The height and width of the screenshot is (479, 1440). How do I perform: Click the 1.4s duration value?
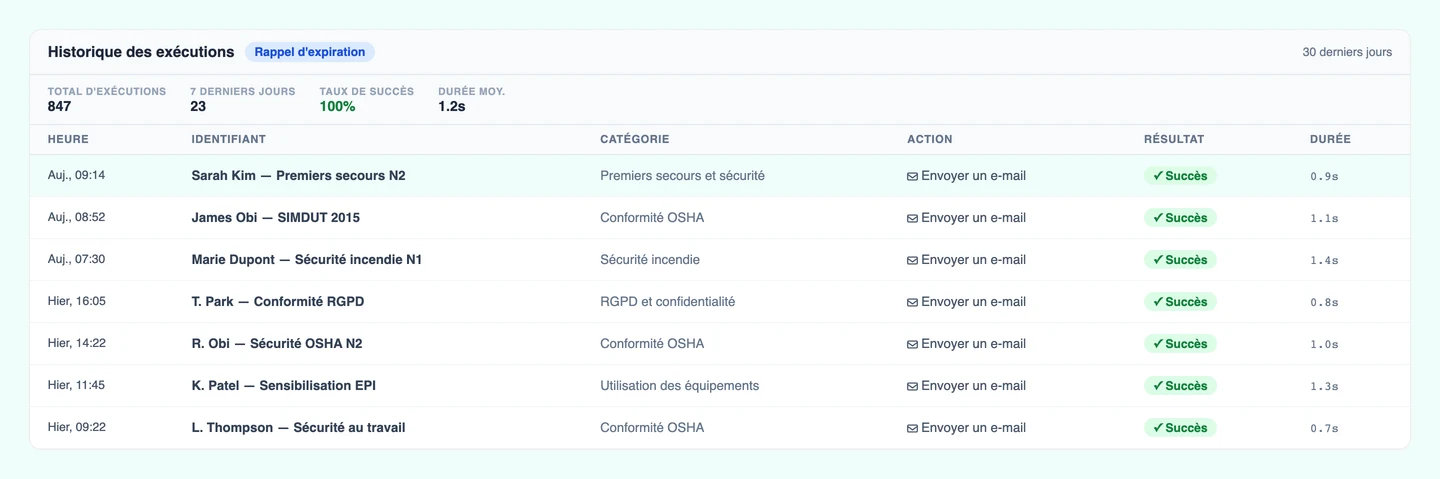point(1324,260)
